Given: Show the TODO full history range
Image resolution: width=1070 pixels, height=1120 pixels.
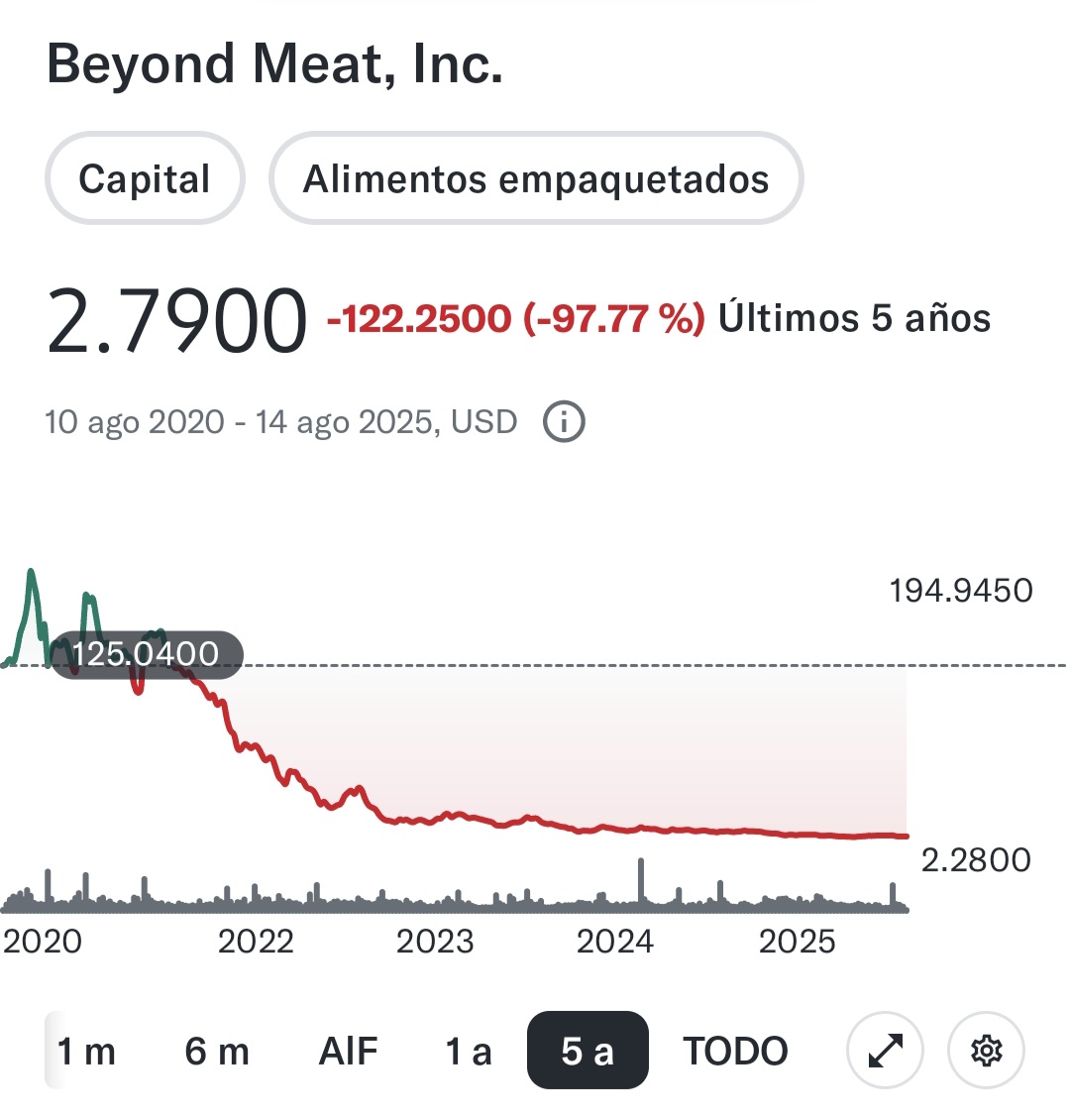Looking at the screenshot, I should [735, 1051].
